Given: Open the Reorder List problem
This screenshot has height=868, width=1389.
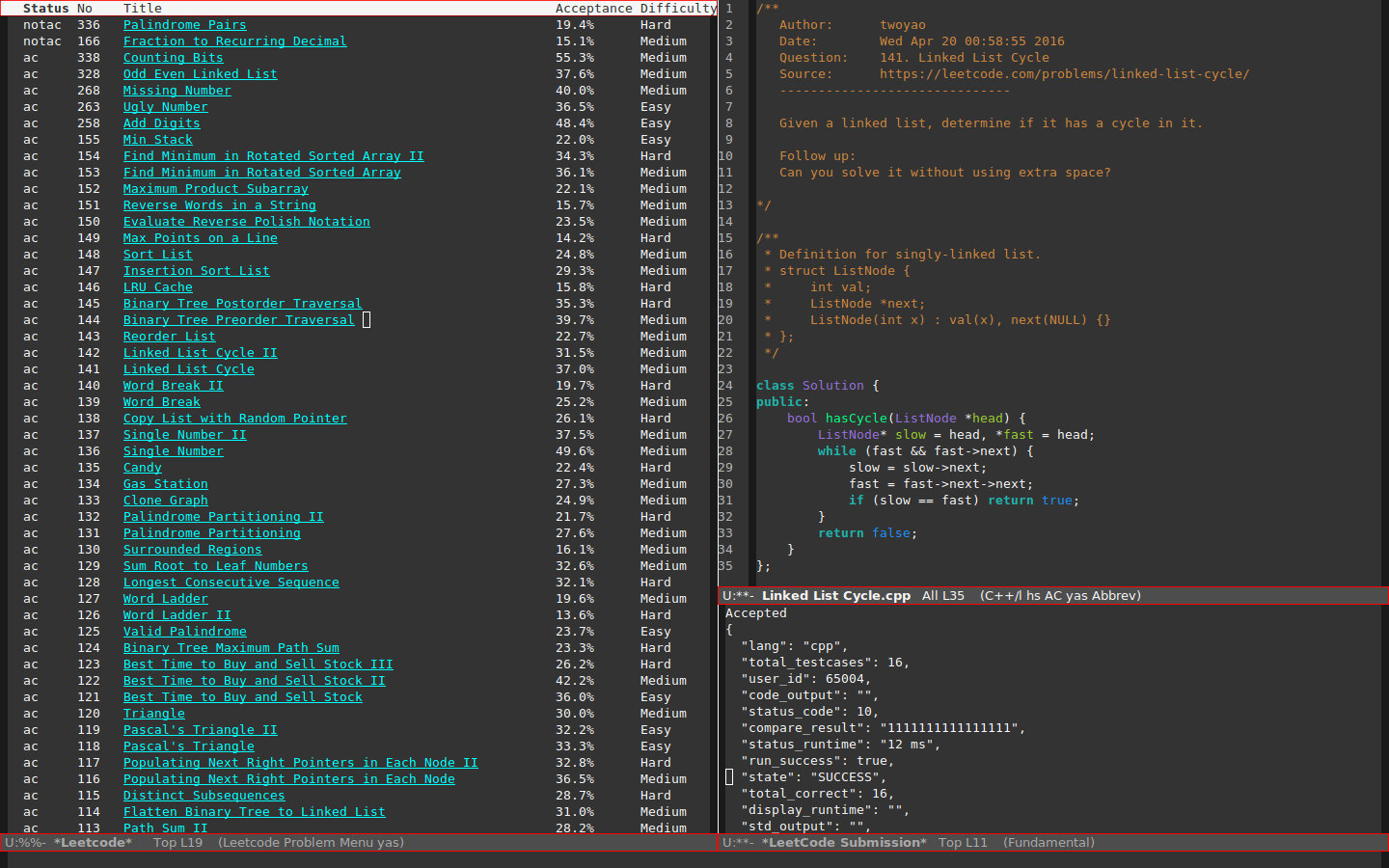Looking at the screenshot, I should pyautogui.click(x=169, y=337).
